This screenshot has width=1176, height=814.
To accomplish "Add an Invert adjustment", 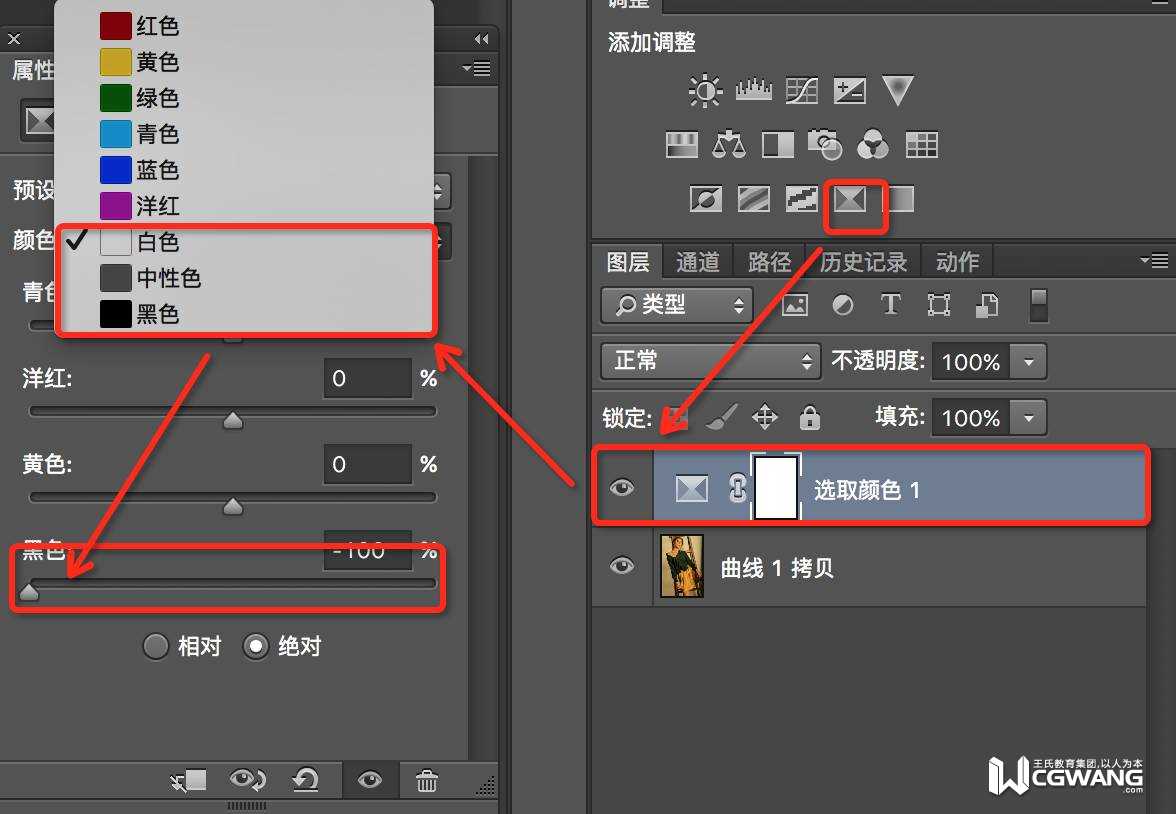I will tap(706, 199).
